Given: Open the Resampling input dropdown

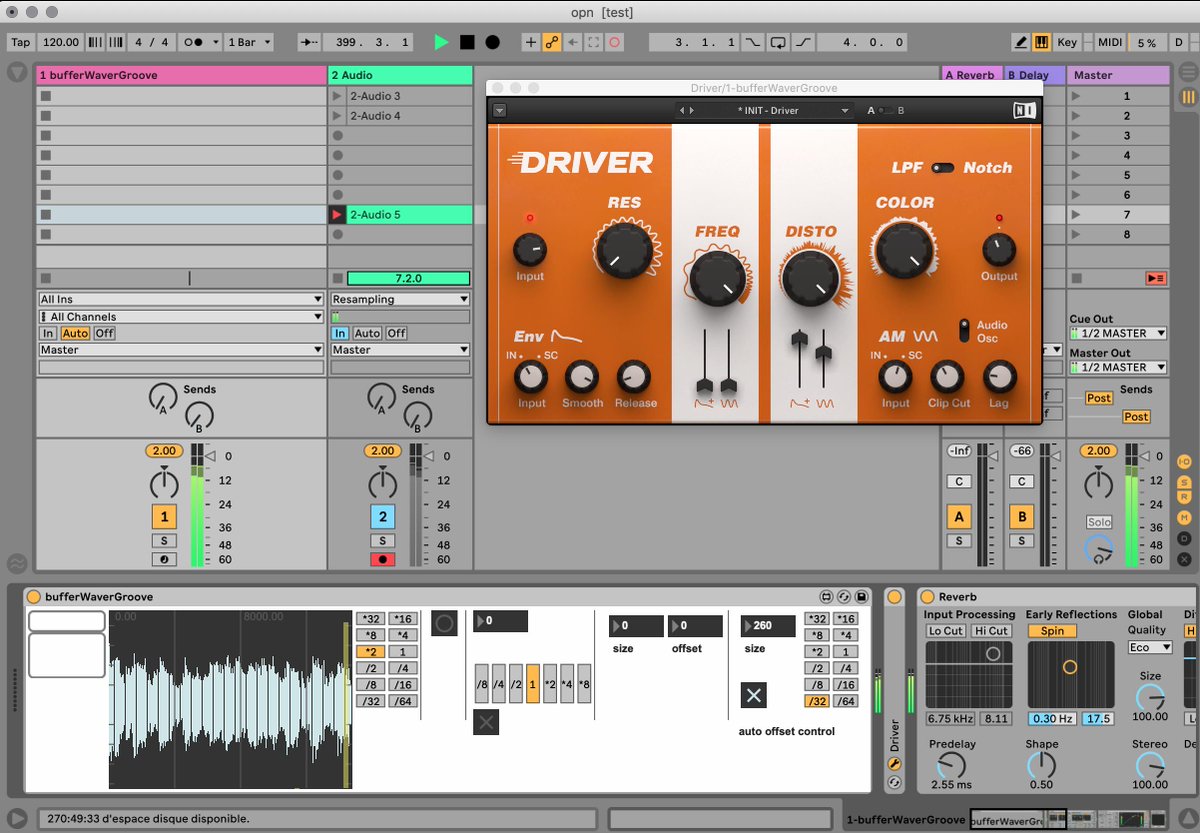Looking at the screenshot, I should (400, 299).
